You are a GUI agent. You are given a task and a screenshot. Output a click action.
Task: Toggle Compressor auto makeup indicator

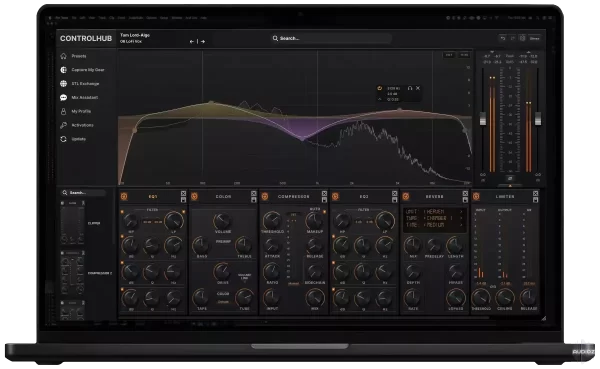click(324, 211)
